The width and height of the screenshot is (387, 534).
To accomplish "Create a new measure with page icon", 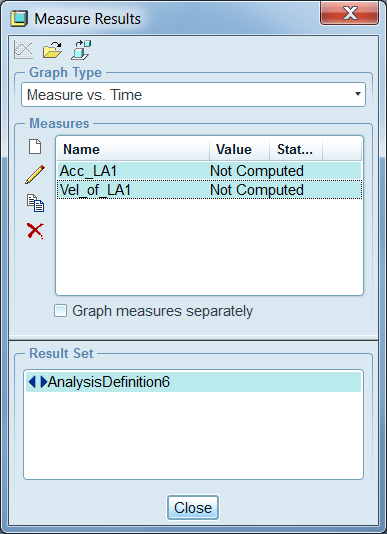I will (x=35, y=147).
